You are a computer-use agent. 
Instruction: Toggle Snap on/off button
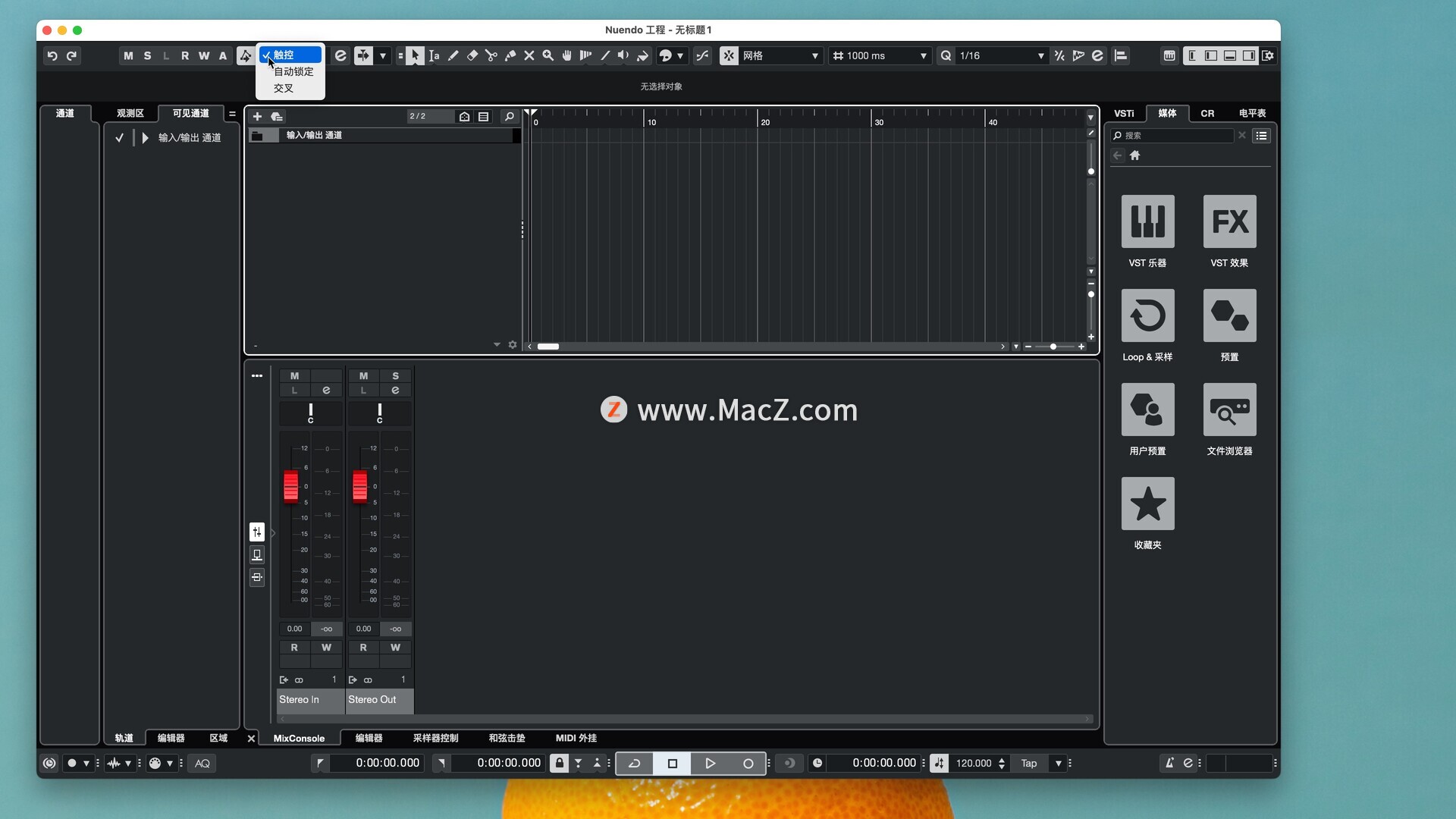(x=729, y=55)
